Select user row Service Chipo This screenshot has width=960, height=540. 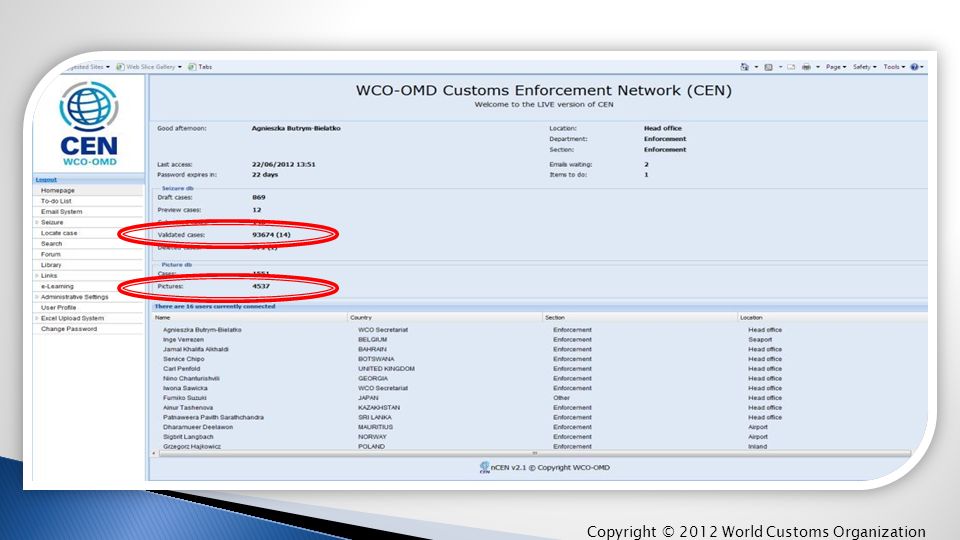(x=183, y=359)
